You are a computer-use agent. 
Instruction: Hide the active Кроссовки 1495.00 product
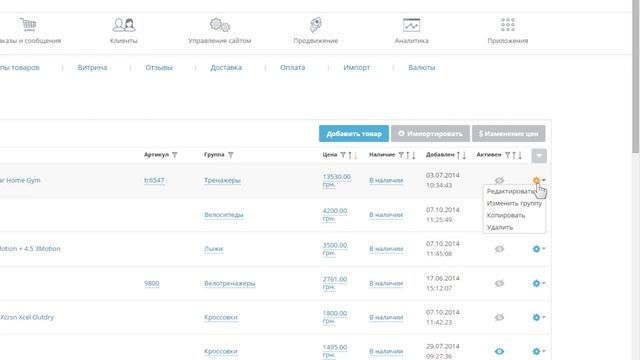pyautogui.click(x=499, y=351)
